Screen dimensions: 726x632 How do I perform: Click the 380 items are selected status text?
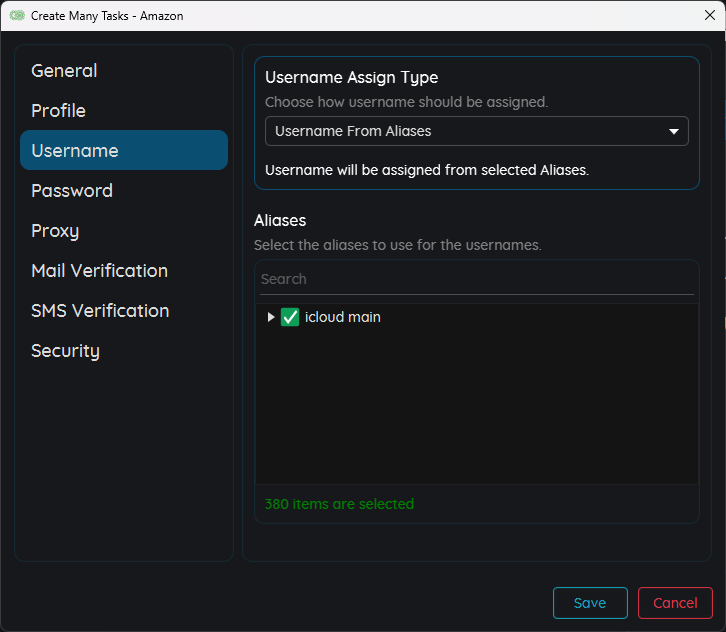[339, 504]
